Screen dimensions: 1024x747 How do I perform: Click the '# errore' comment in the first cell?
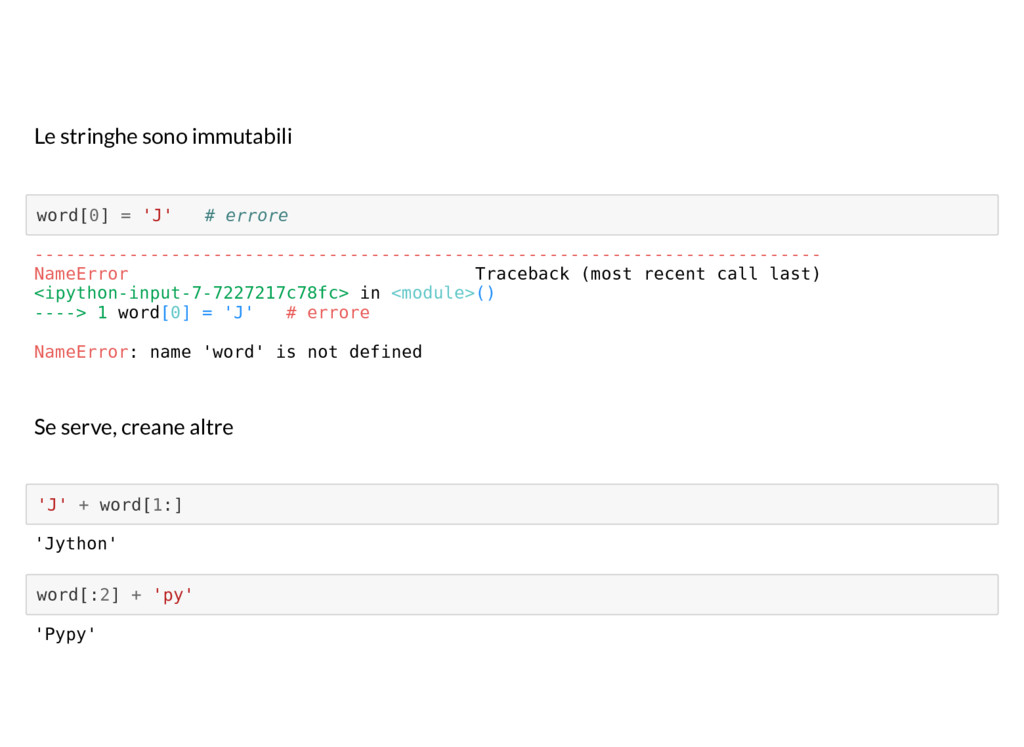pyautogui.click(x=246, y=215)
